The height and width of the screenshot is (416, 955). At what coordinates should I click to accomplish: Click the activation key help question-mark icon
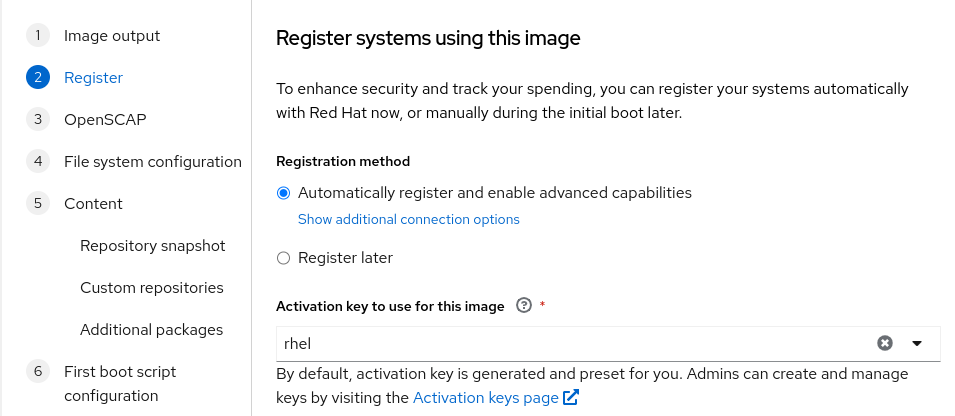524,305
